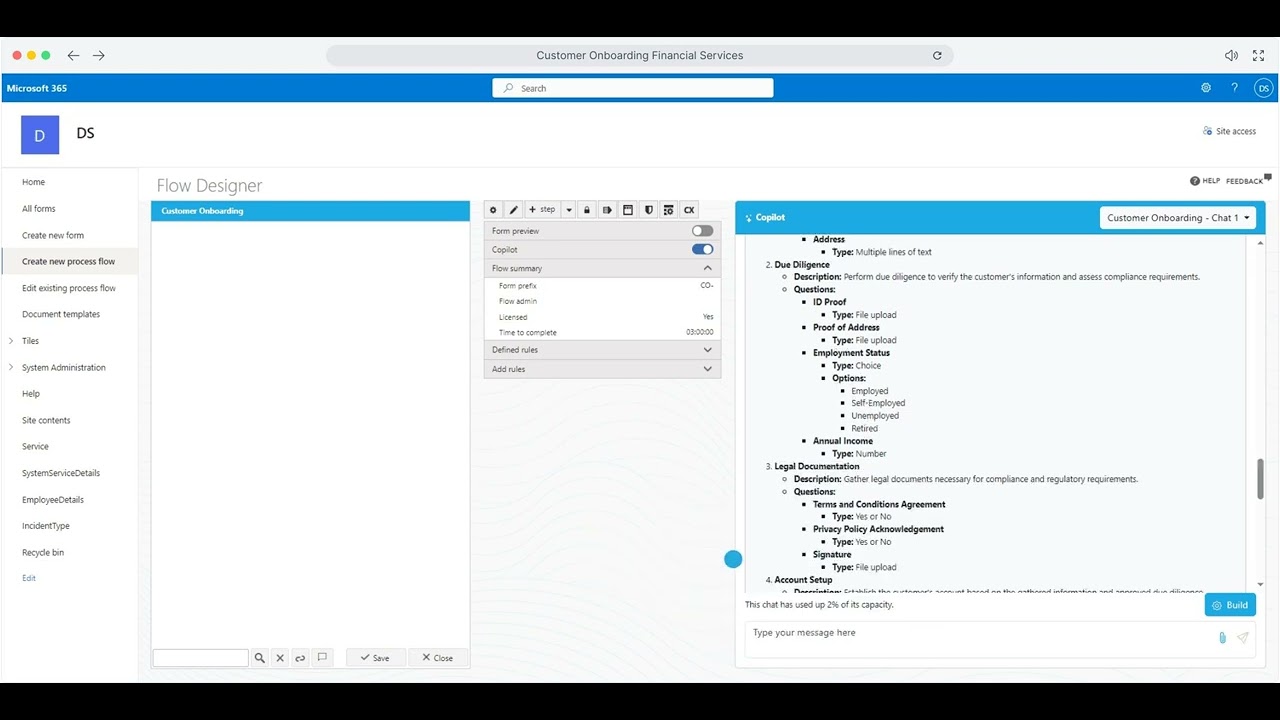Go to Document templates in sidebar
Viewport: 1280px width, 720px height.
pyautogui.click(x=61, y=314)
